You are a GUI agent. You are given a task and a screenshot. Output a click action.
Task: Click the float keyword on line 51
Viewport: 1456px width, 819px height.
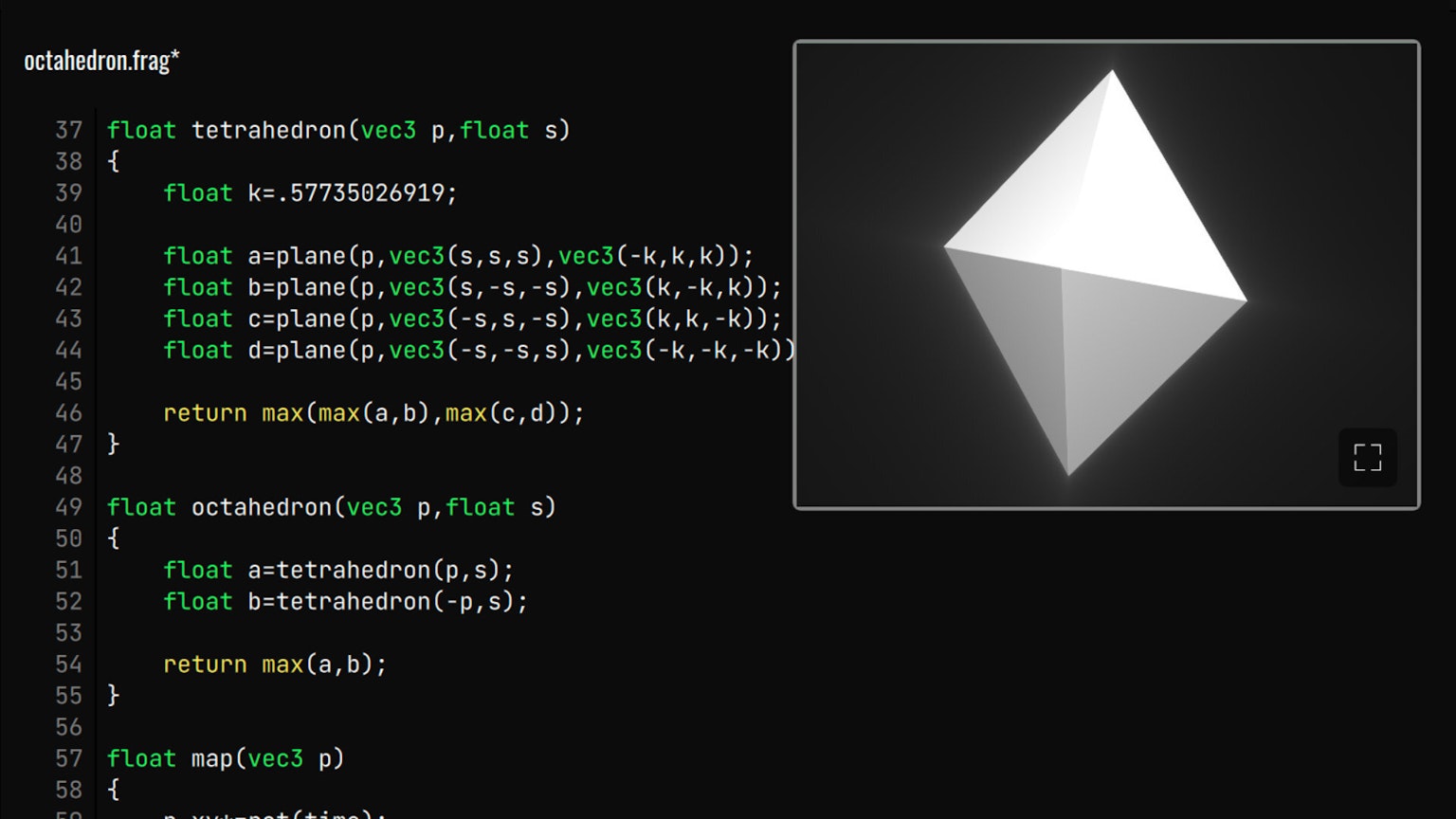coord(198,570)
